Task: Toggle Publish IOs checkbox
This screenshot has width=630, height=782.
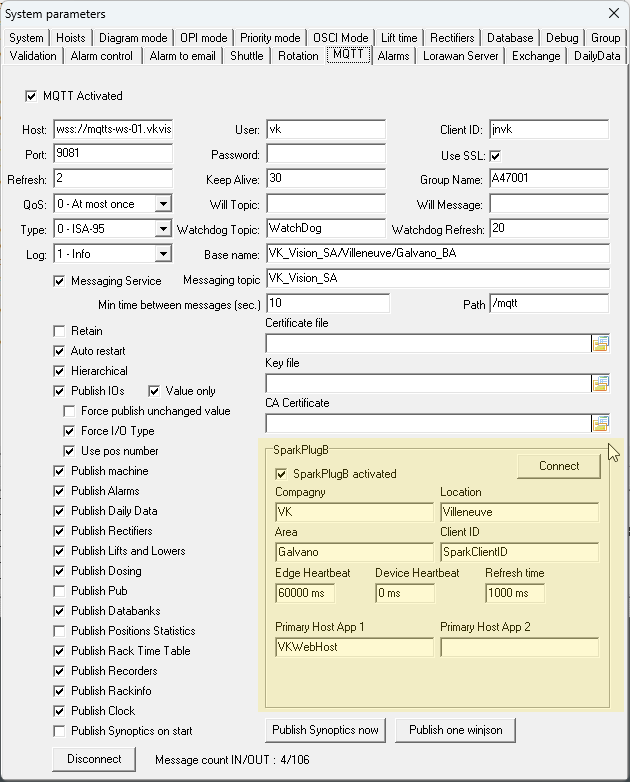Action: coord(59,391)
